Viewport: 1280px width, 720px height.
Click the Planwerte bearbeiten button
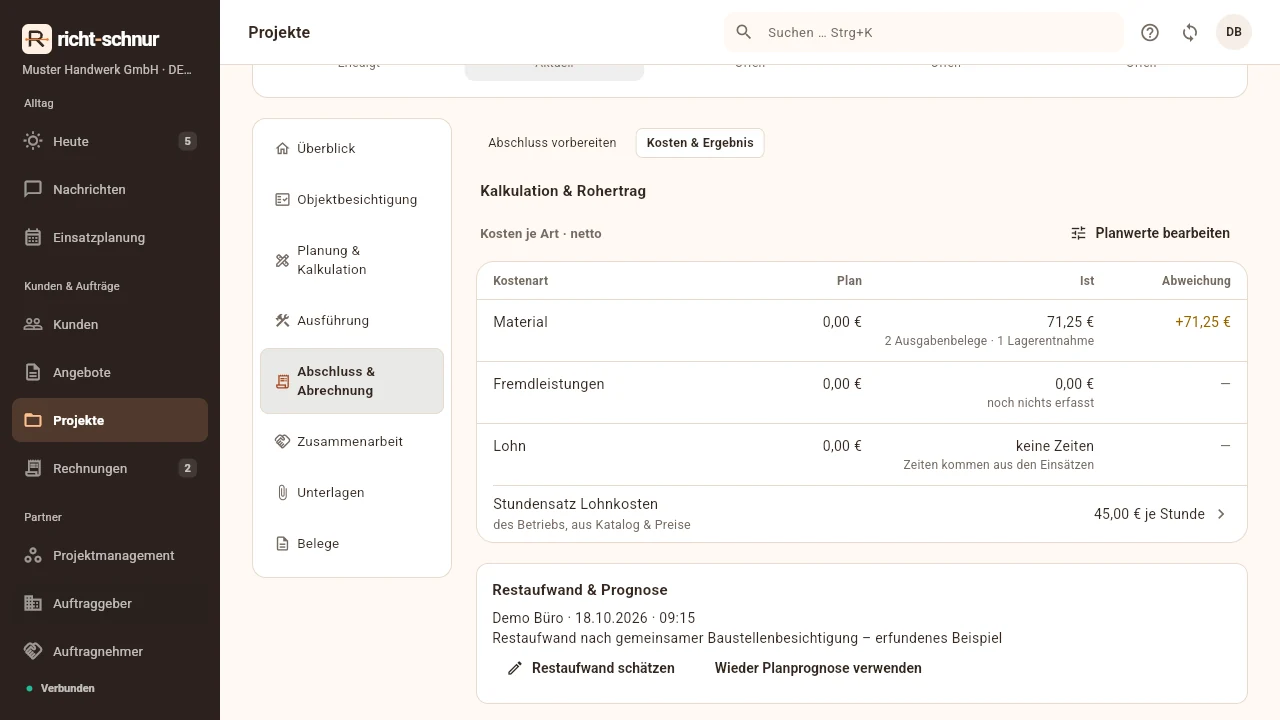coord(1150,233)
